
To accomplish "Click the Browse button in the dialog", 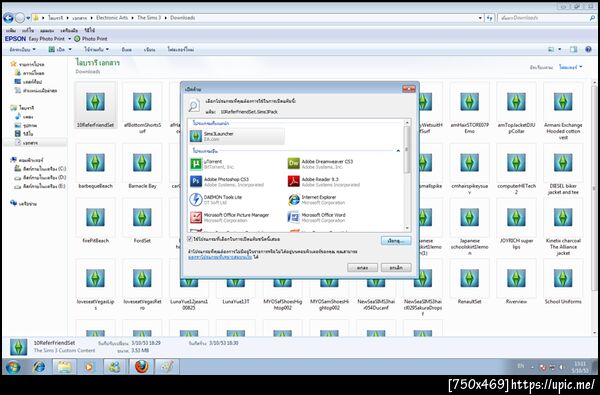I will pos(396,241).
